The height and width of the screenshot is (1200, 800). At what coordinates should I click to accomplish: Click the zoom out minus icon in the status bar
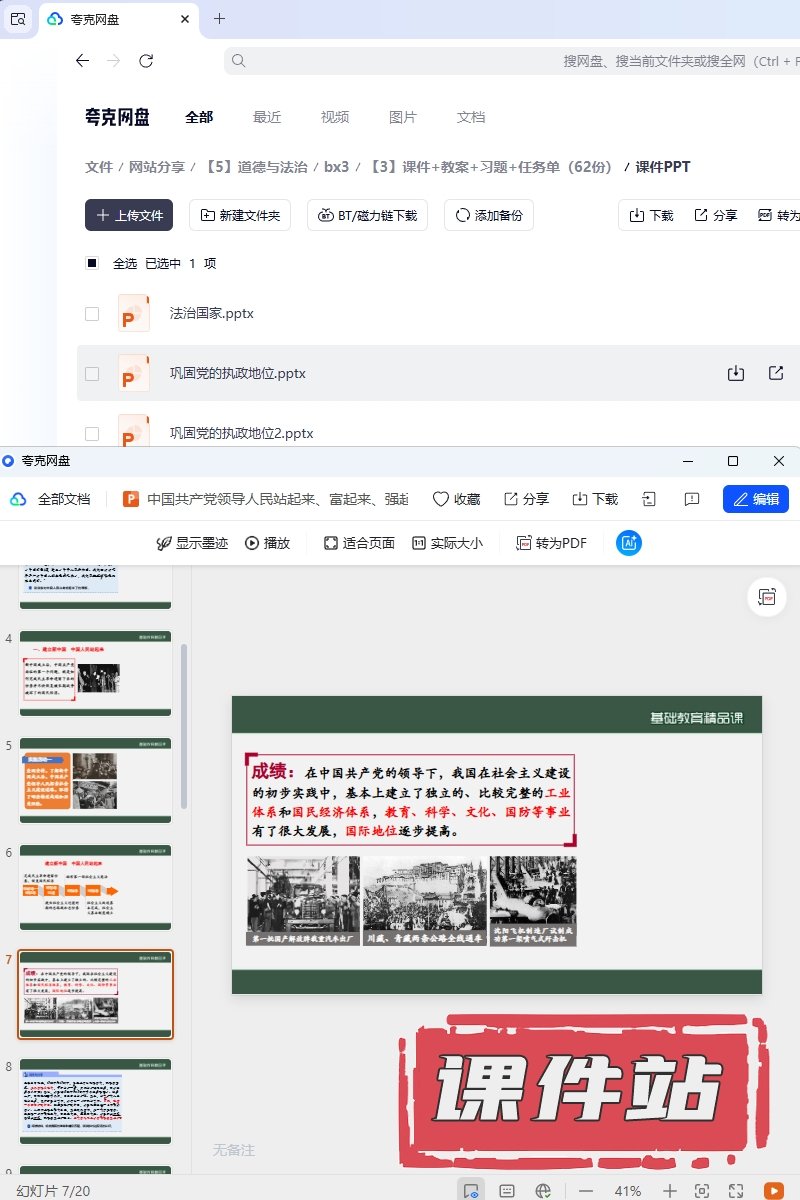click(x=586, y=1191)
